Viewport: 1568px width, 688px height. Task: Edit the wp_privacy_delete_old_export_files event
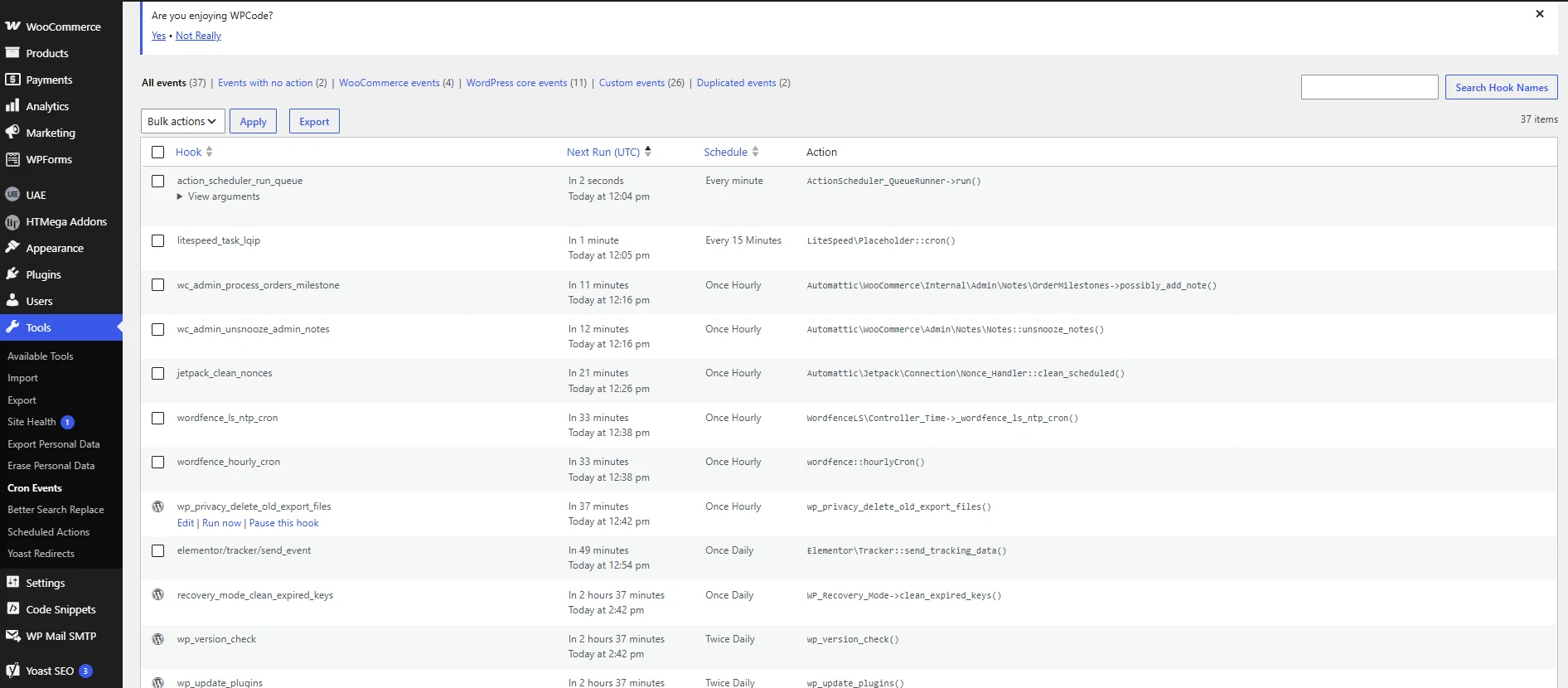tap(186, 523)
